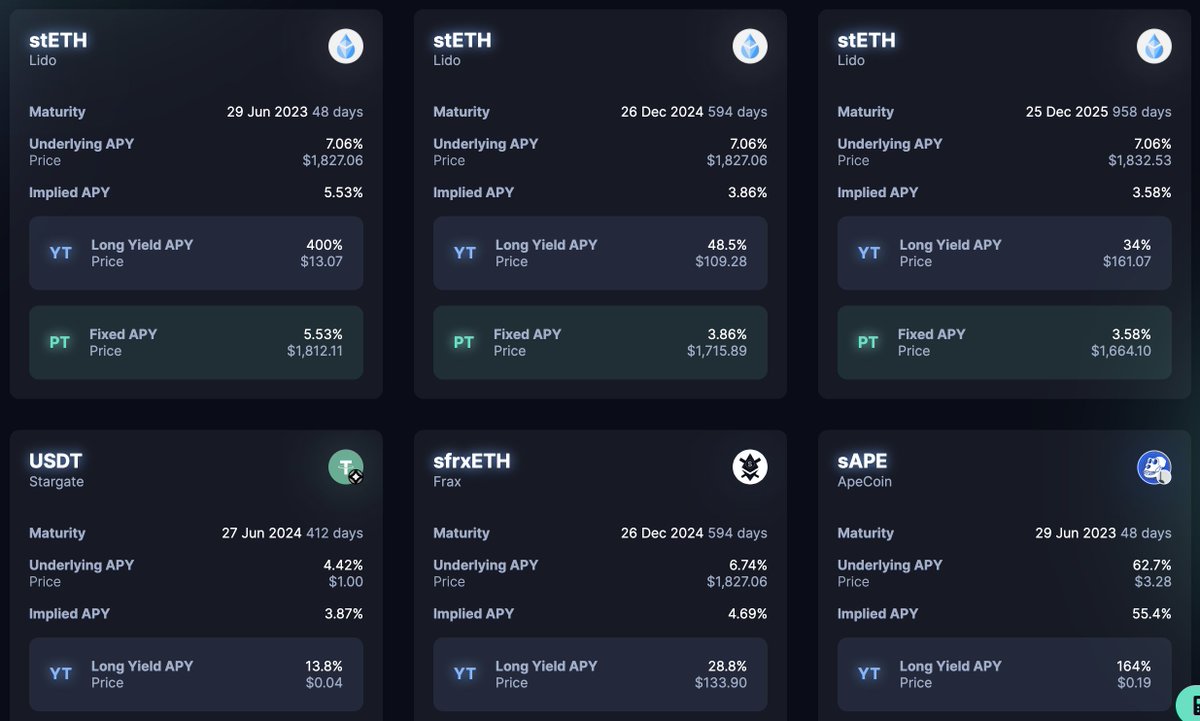Screen dimensions: 1200x721
Task: Click the YT Long Yield 28.8% row on sfrxETH
Action: tap(600, 674)
